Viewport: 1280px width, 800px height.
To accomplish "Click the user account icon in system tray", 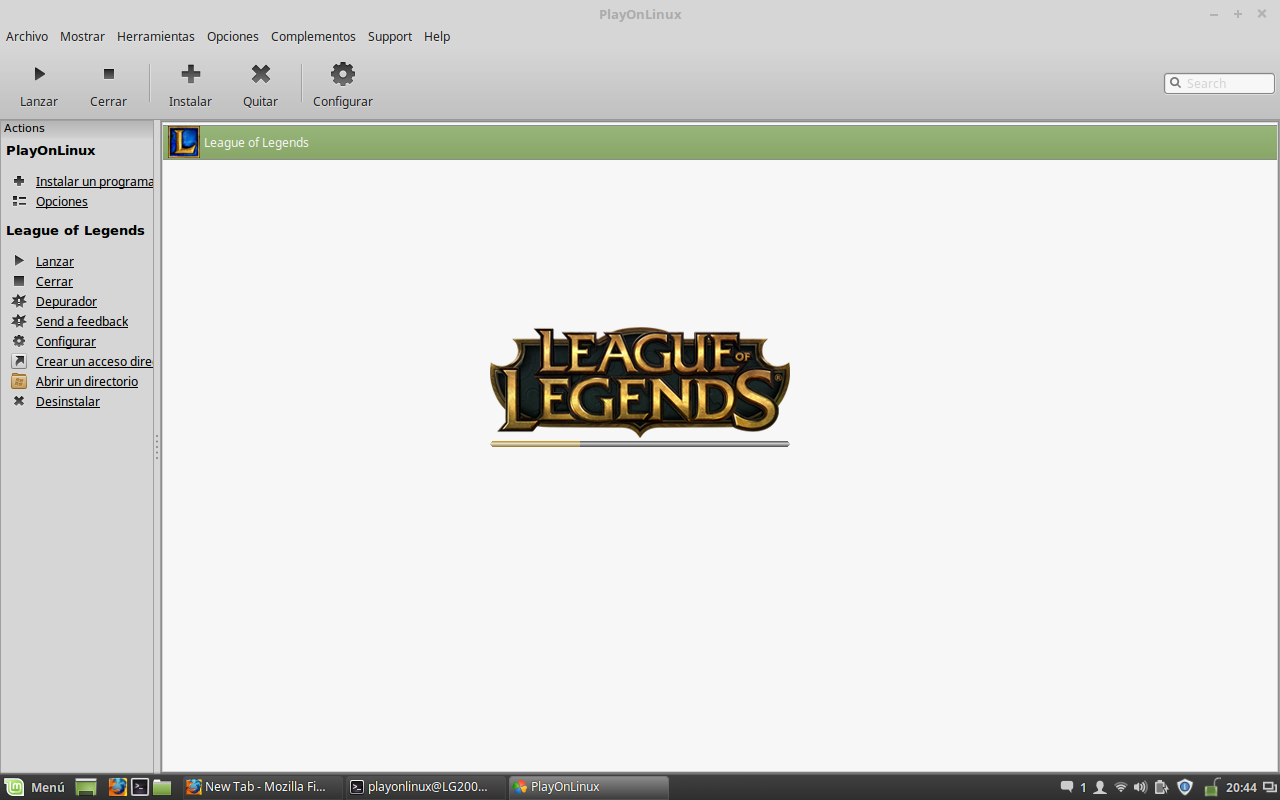I will point(1100,787).
